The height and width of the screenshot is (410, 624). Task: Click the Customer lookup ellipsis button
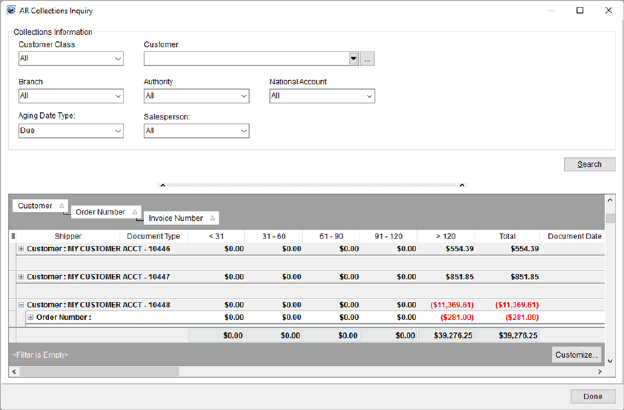[368, 59]
